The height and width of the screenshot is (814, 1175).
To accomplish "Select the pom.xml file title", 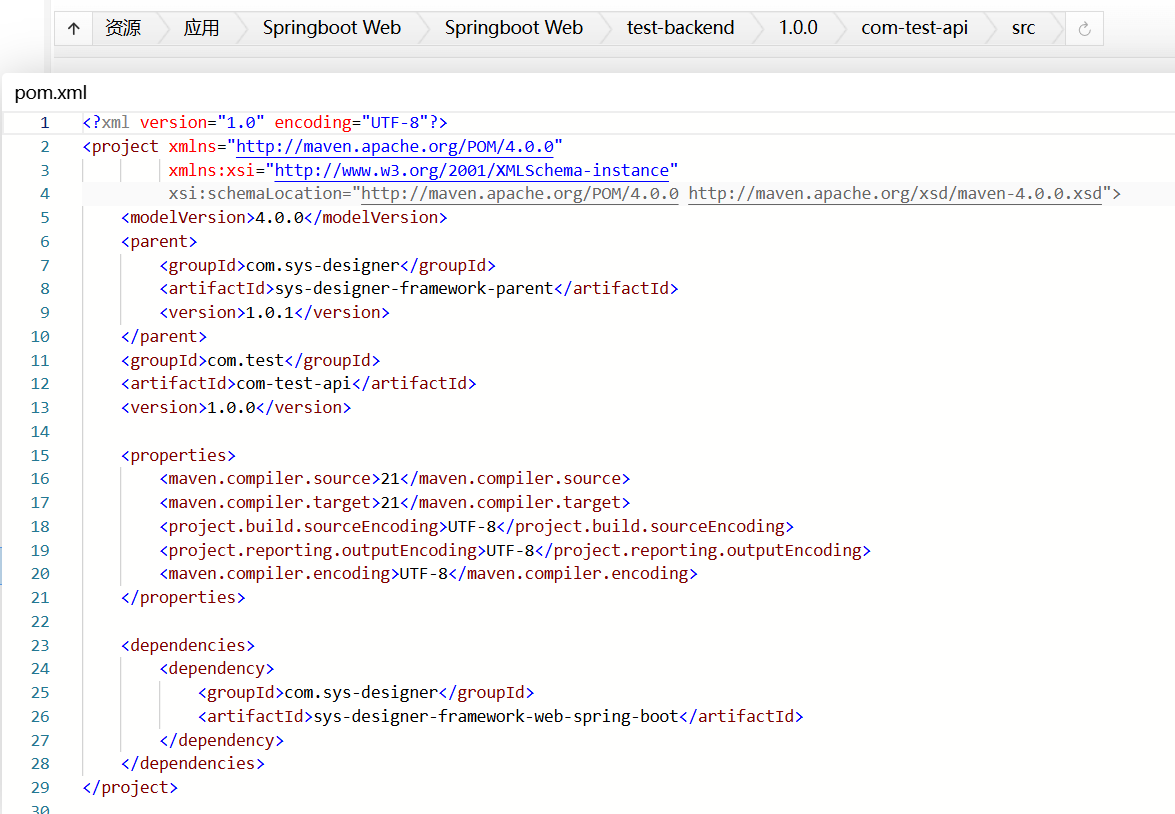I will point(51,93).
